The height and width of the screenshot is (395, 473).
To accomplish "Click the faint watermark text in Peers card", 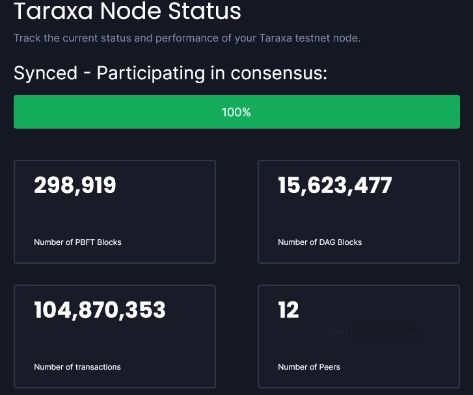I will point(387,332).
